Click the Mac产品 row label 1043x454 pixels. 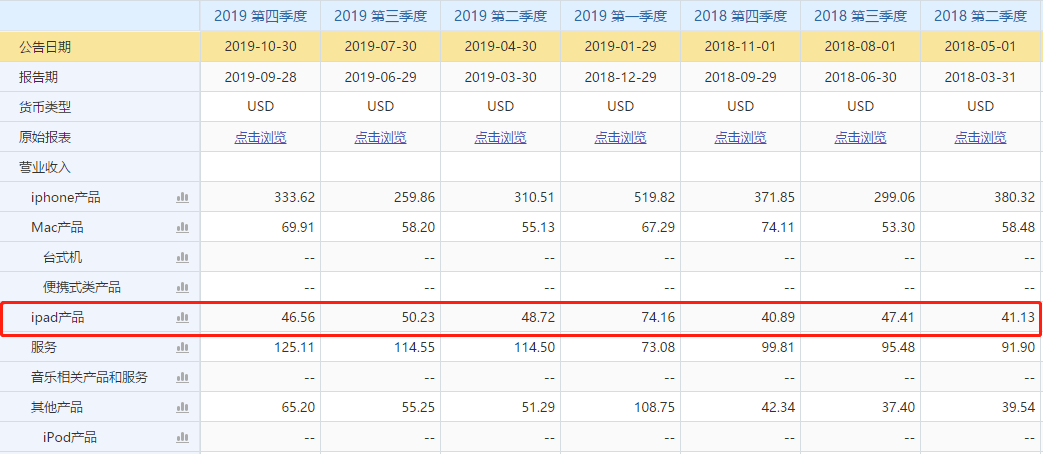click(57, 227)
